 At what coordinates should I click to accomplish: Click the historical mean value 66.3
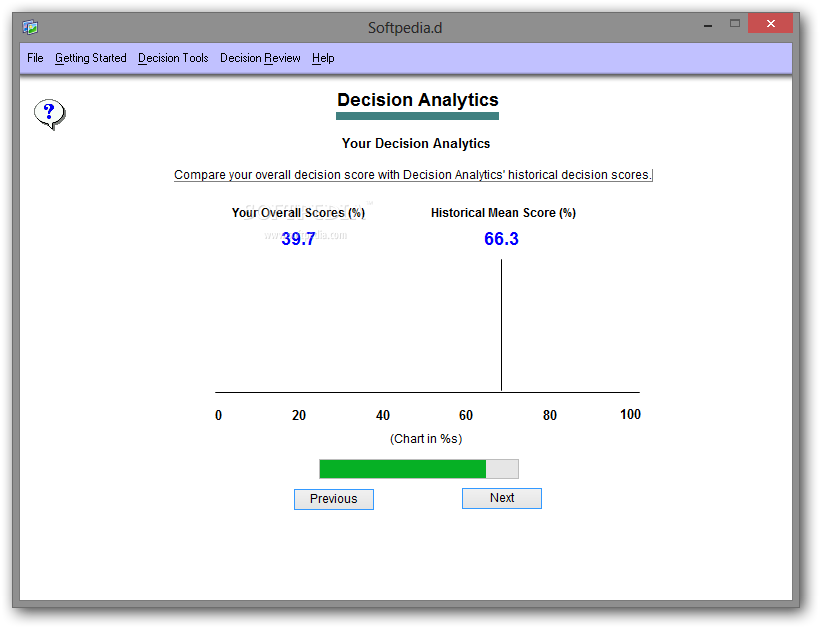click(501, 239)
